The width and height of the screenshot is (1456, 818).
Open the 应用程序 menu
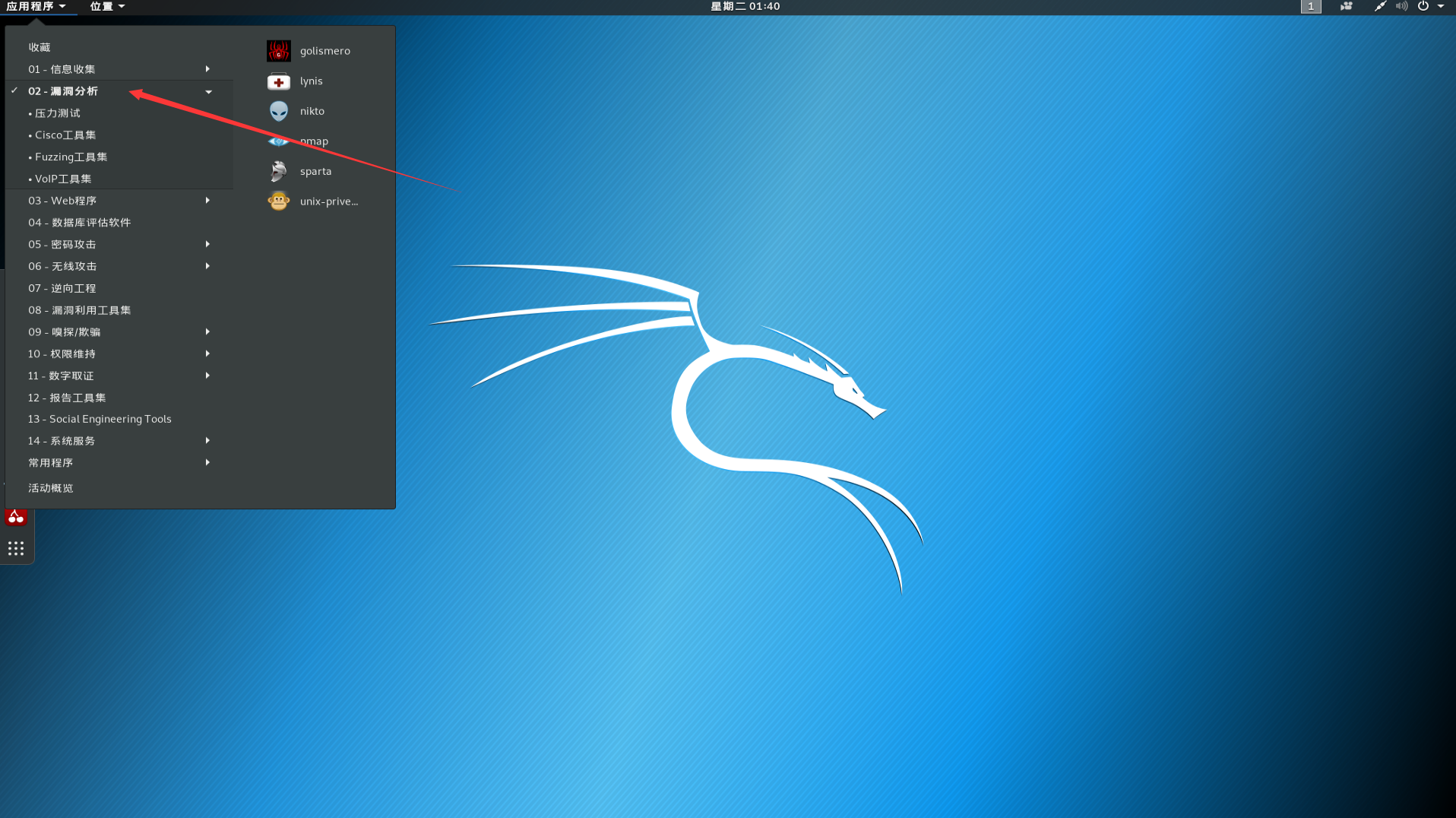(36, 6)
